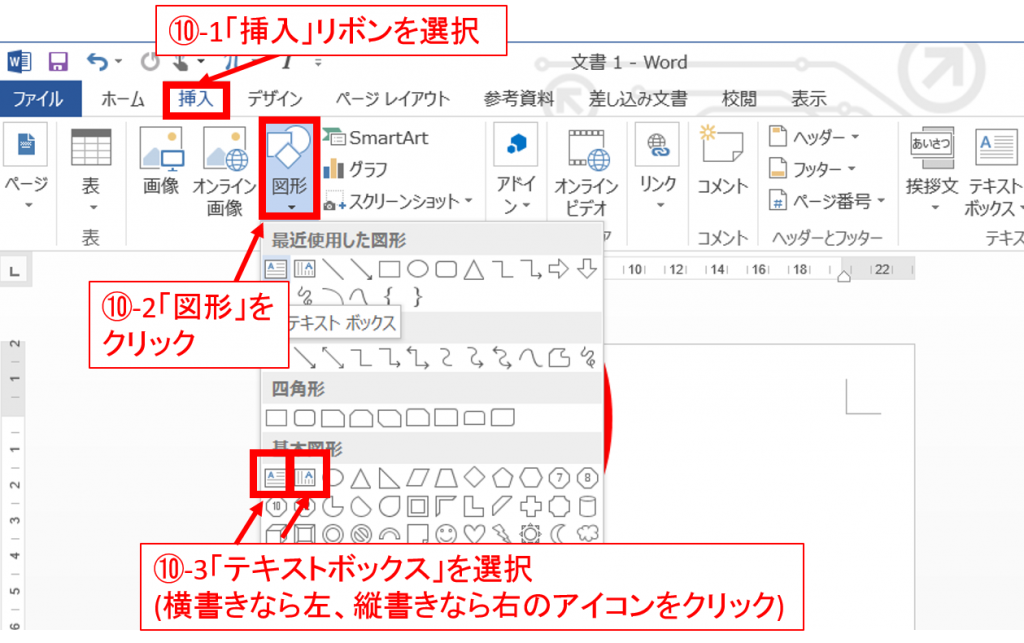Click the Undo arrow icon
This screenshot has height=643, width=1024.
[98, 62]
